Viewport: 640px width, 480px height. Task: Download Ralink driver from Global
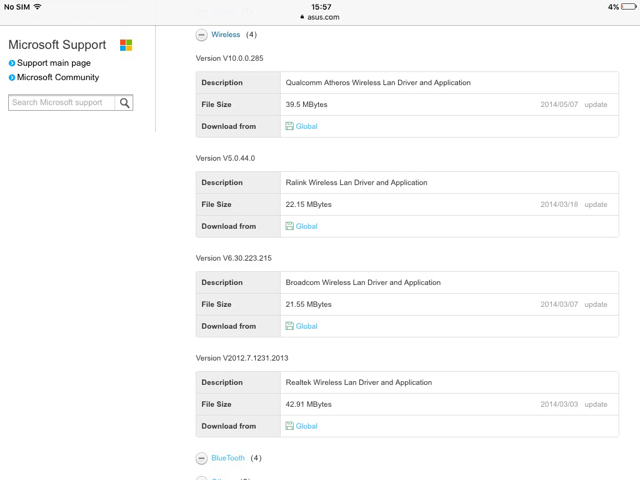[x=307, y=226]
